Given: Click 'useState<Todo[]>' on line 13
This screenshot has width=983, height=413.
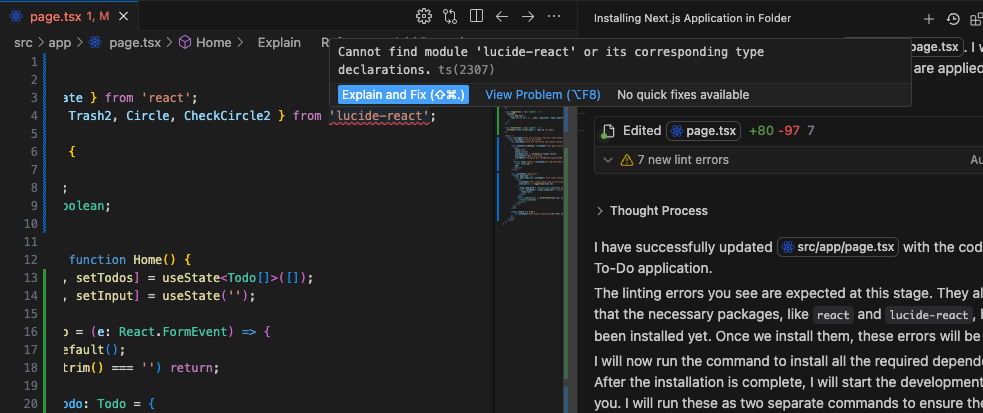Looking at the screenshot, I should pyautogui.click(x=221, y=278).
